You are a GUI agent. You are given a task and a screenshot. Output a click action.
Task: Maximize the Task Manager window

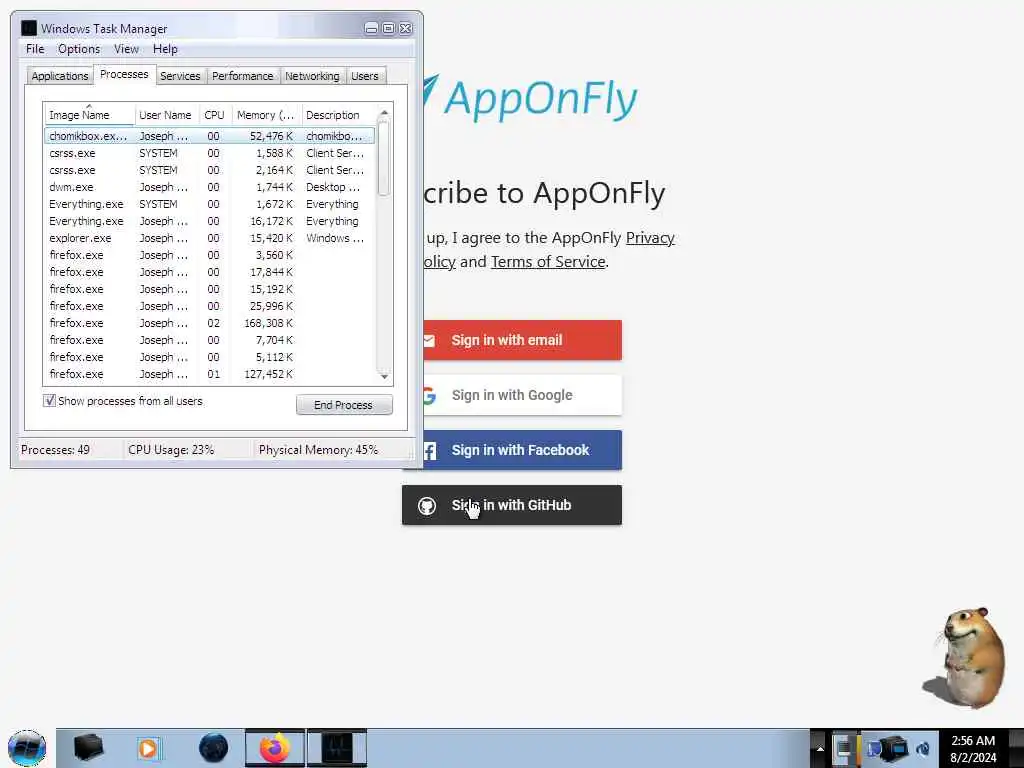click(389, 28)
